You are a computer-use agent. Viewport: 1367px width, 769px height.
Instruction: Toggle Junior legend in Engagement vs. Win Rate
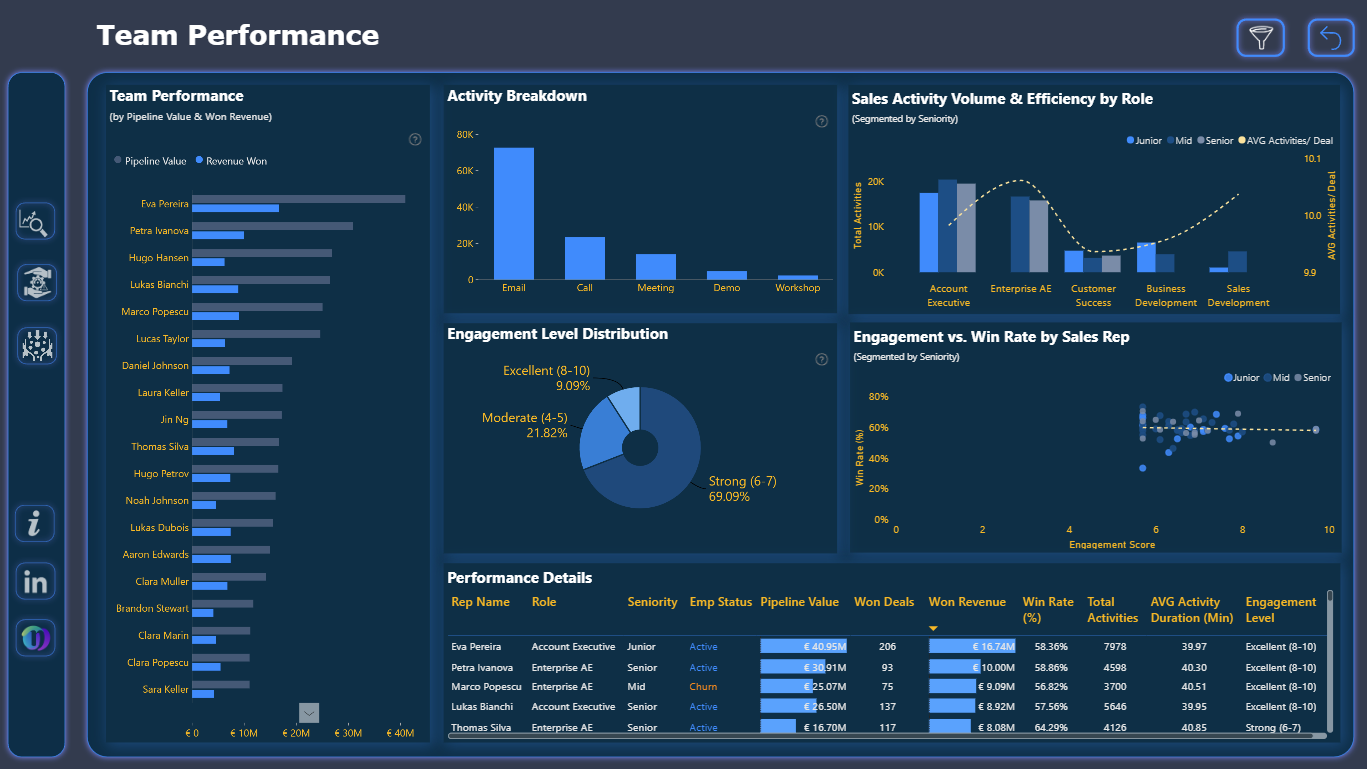coord(1242,378)
